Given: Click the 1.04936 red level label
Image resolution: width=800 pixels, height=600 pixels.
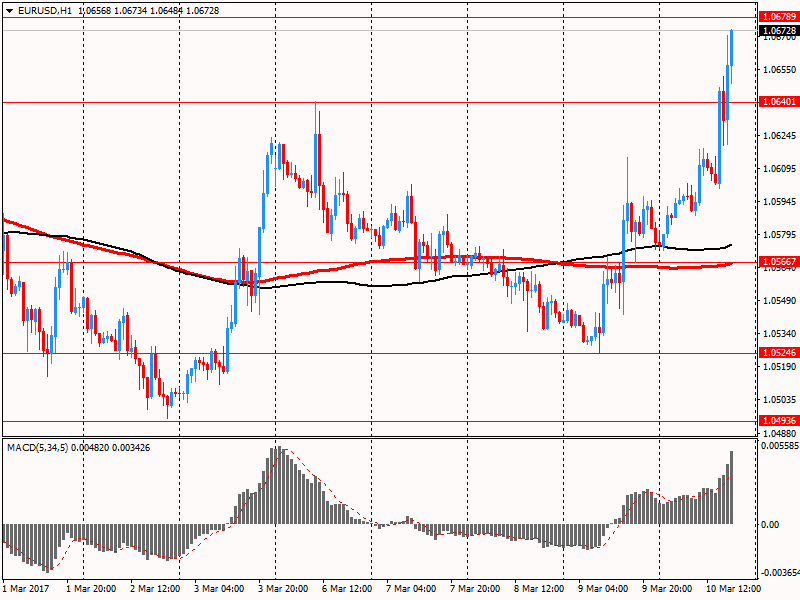Looking at the screenshot, I should (779, 420).
